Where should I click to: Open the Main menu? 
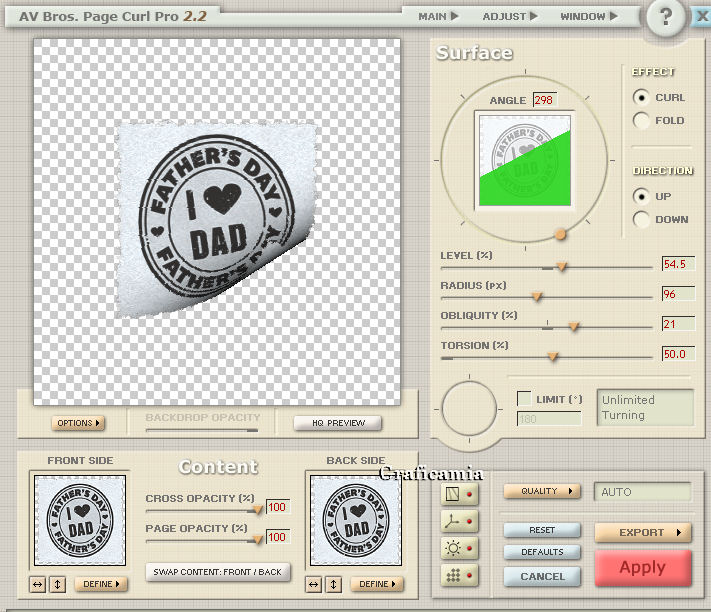coord(438,16)
